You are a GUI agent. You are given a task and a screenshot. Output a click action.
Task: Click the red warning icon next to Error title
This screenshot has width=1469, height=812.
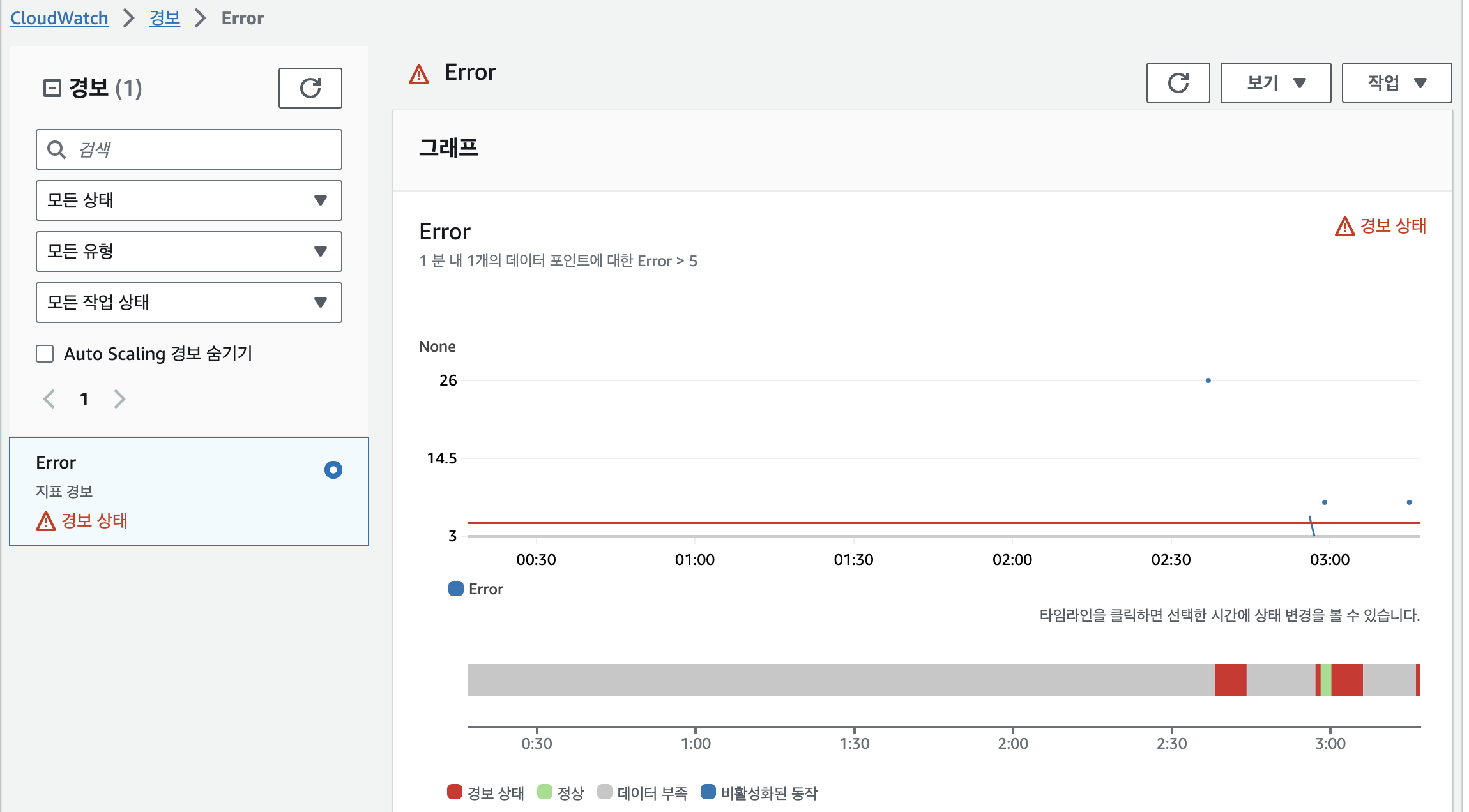418,73
